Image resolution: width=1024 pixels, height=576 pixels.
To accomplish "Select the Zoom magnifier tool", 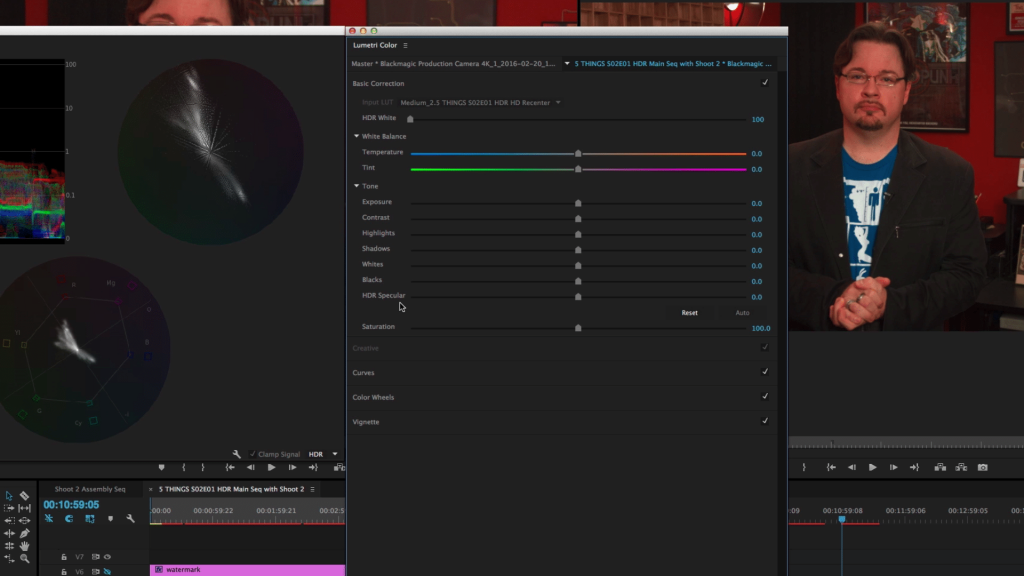I will pos(24,558).
